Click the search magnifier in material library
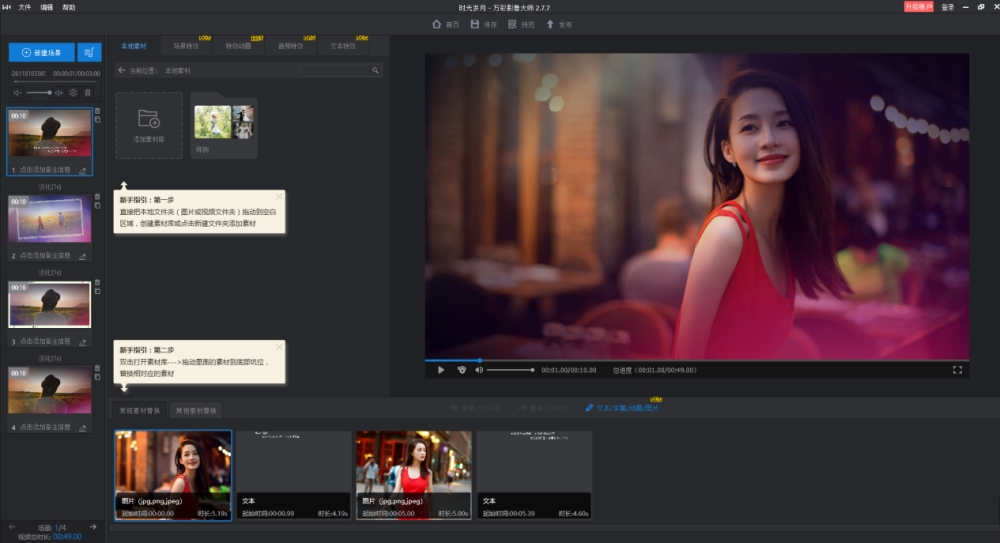This screenshot has width=1000, height=543. click(x=375, y=71)
